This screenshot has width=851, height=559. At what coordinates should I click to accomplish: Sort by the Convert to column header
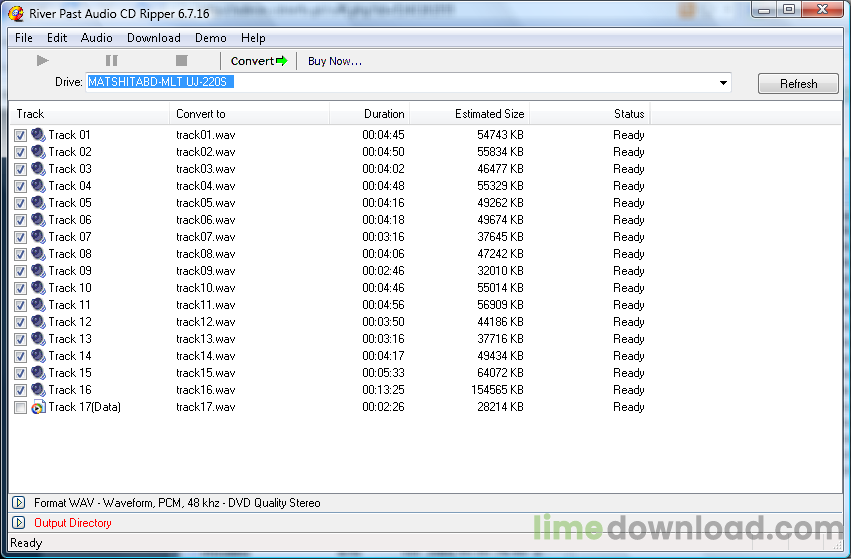tap(250, 114)
